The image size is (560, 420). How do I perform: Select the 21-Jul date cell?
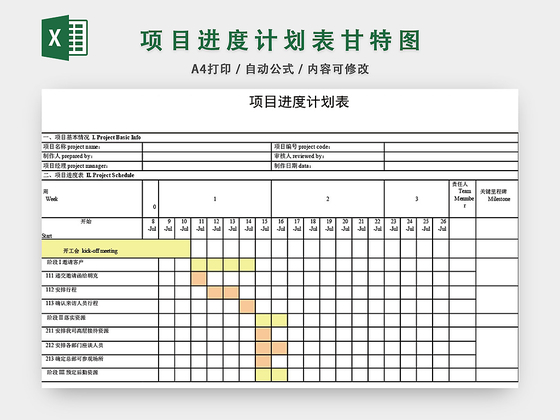tap(361, 228)
